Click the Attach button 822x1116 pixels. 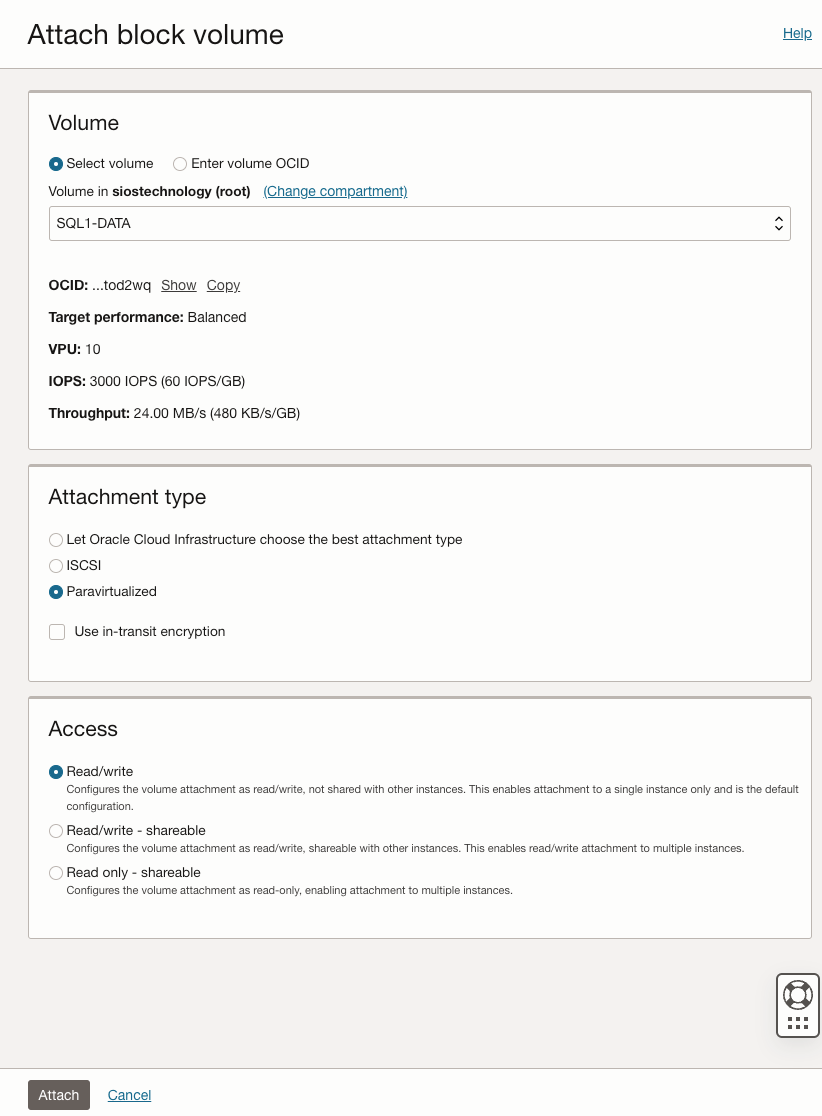coord(59,1095)
